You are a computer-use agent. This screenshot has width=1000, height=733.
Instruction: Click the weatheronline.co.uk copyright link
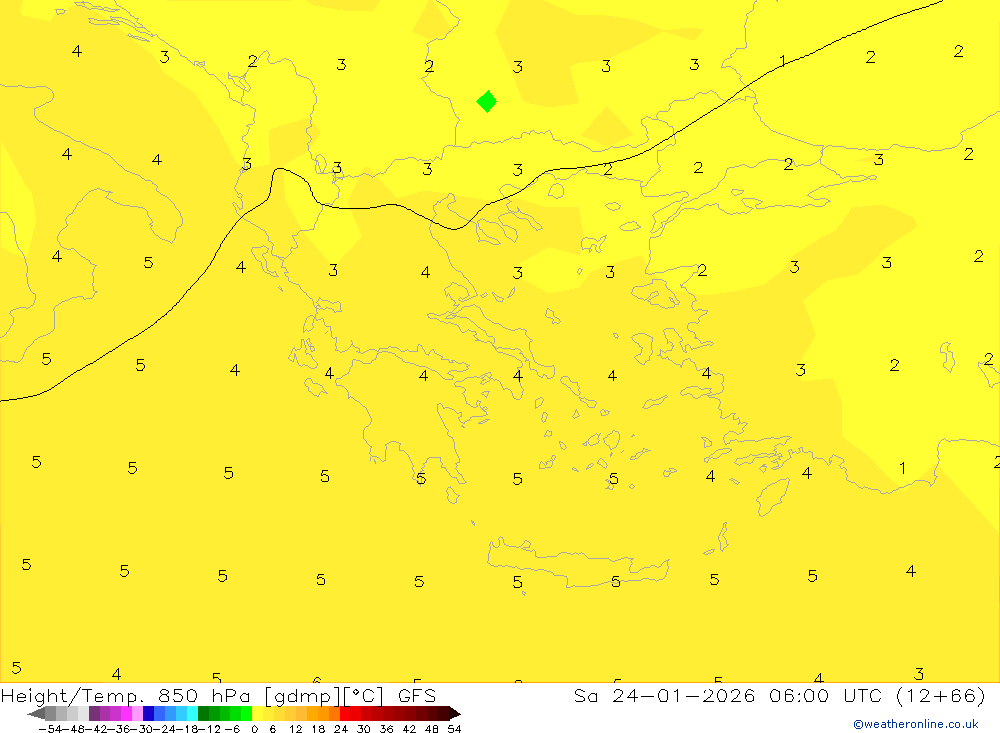(916, 724)
